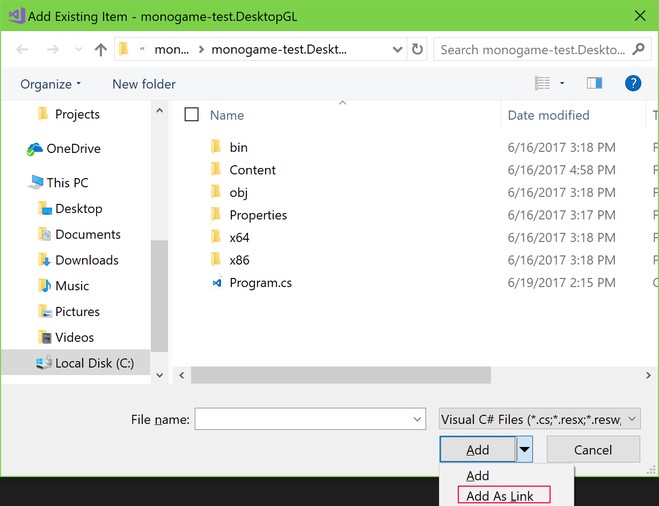
Task: Expand the File name dropdown arrow
Action: click(x=417, y=419)
